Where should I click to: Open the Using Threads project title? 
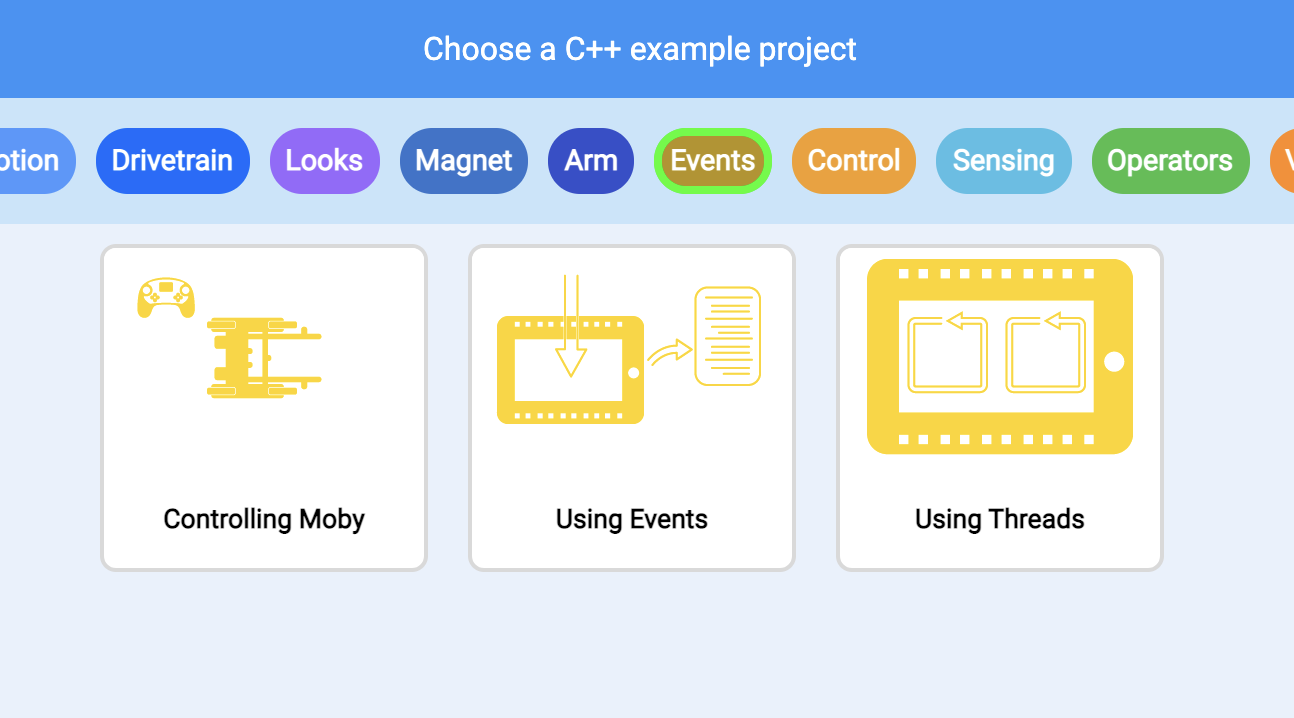[x=1000, y=519]
